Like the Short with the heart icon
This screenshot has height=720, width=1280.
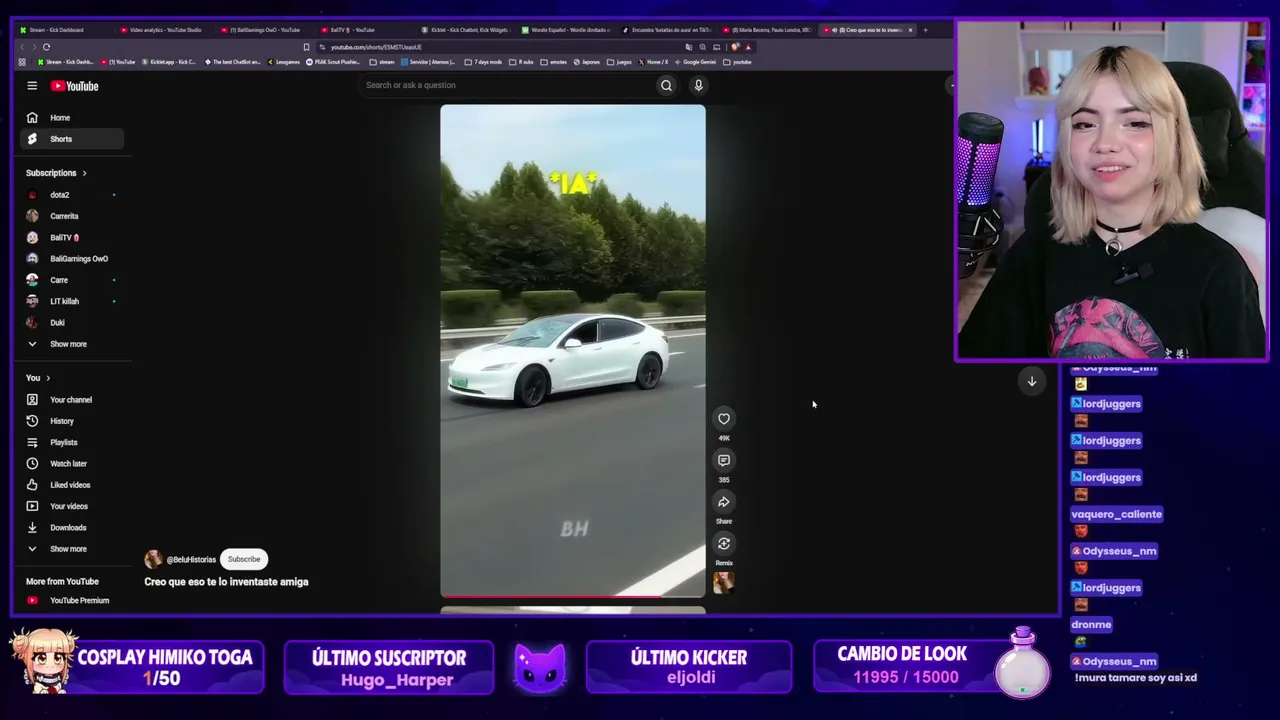pyautogui.click(x=724, y=419)
